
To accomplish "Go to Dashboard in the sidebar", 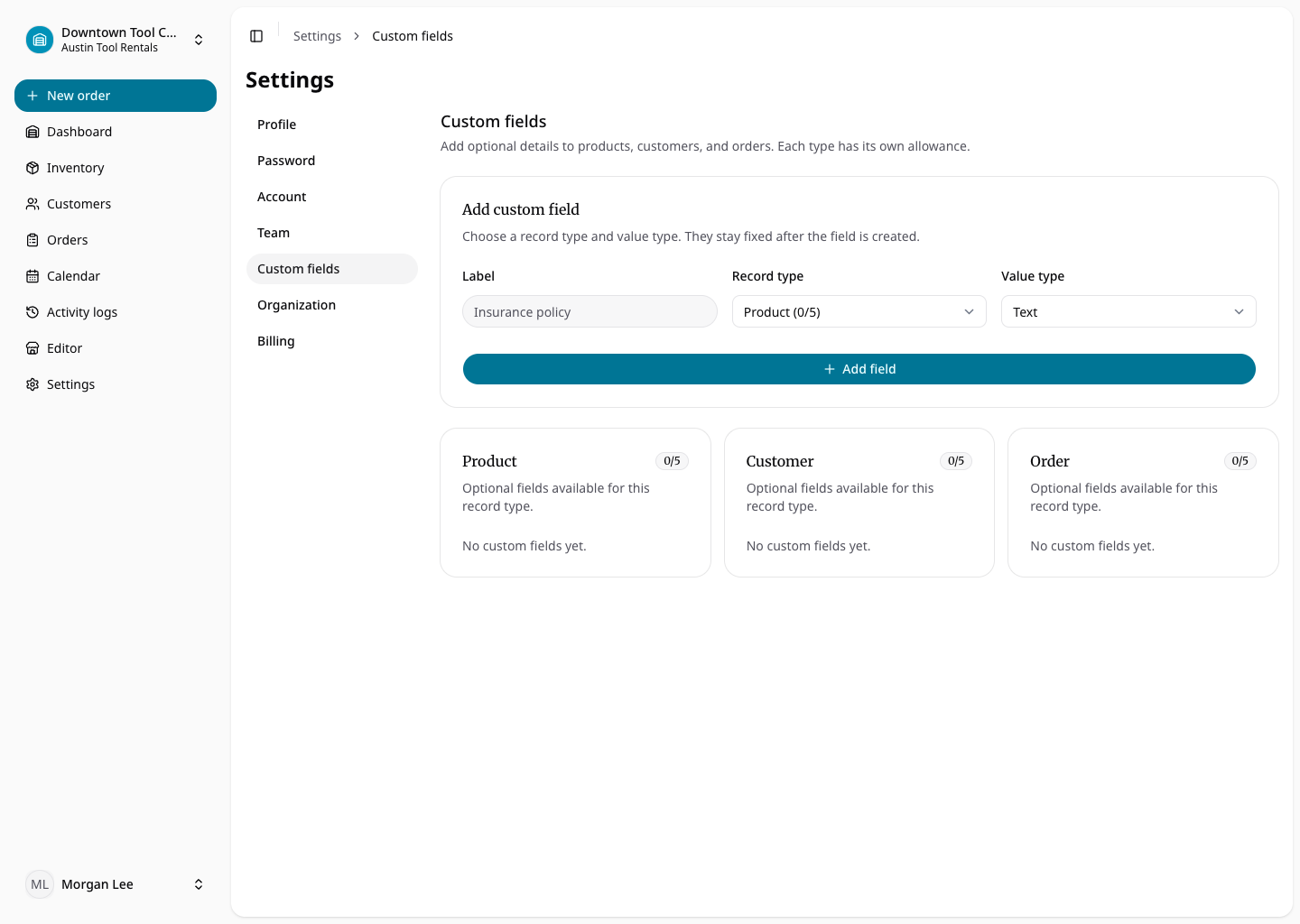I will point(116,132).
